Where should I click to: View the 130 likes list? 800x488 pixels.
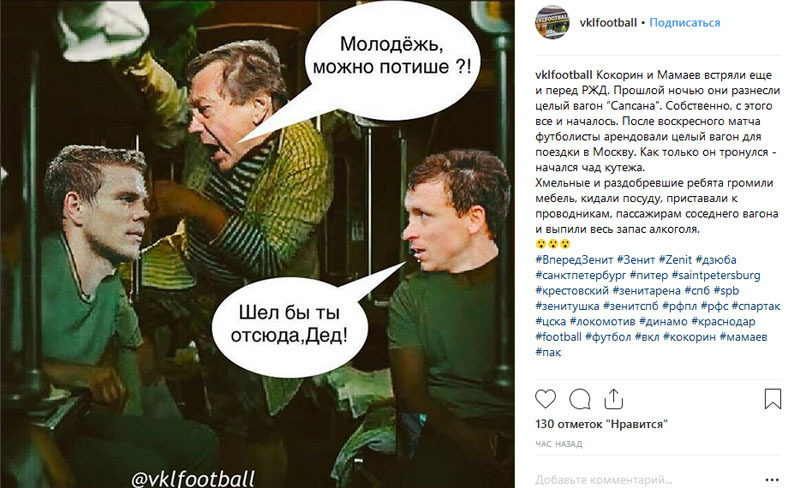pyautogui.click(x=602, y=424)
